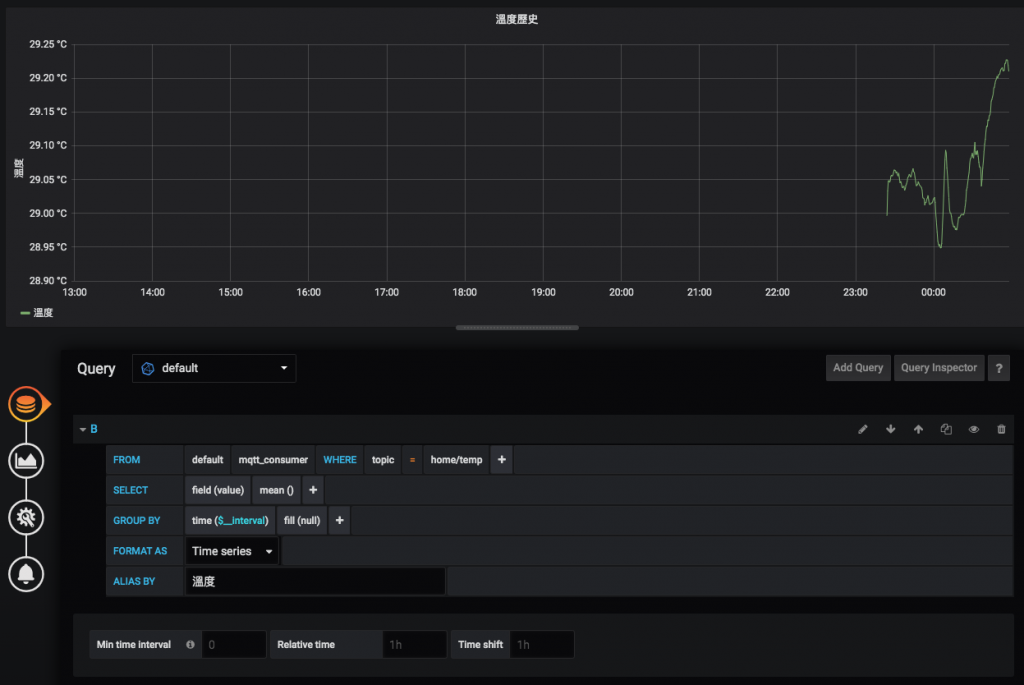Collapse query B with its arrow
The width and height of the screenshot is (1024, 685).
coord(83,430)
